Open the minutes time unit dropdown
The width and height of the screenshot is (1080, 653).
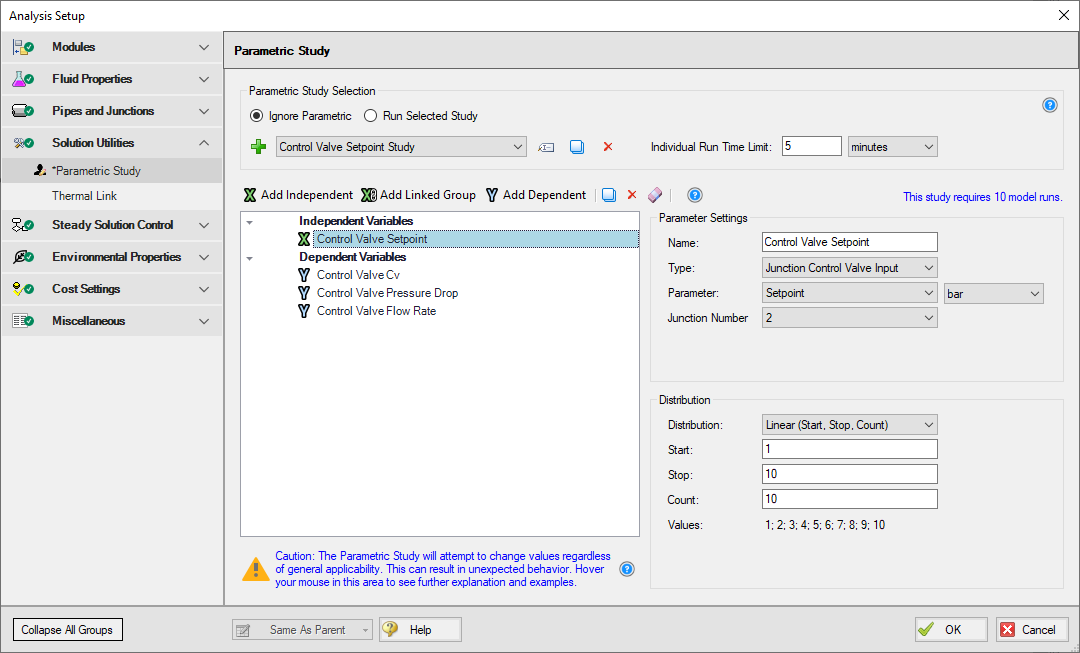[893, 147]
